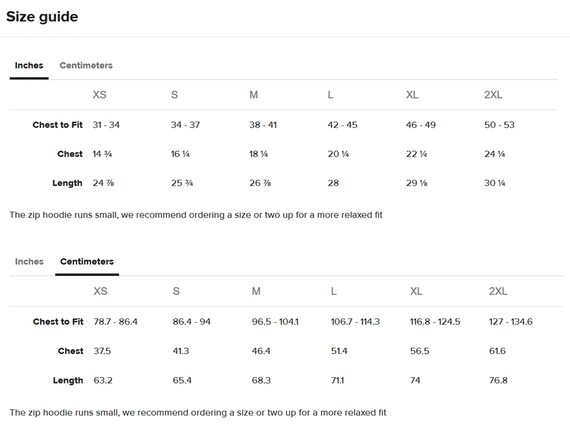
Task: Select 2XL column header in inches table
Action: [x=493, y=95]
